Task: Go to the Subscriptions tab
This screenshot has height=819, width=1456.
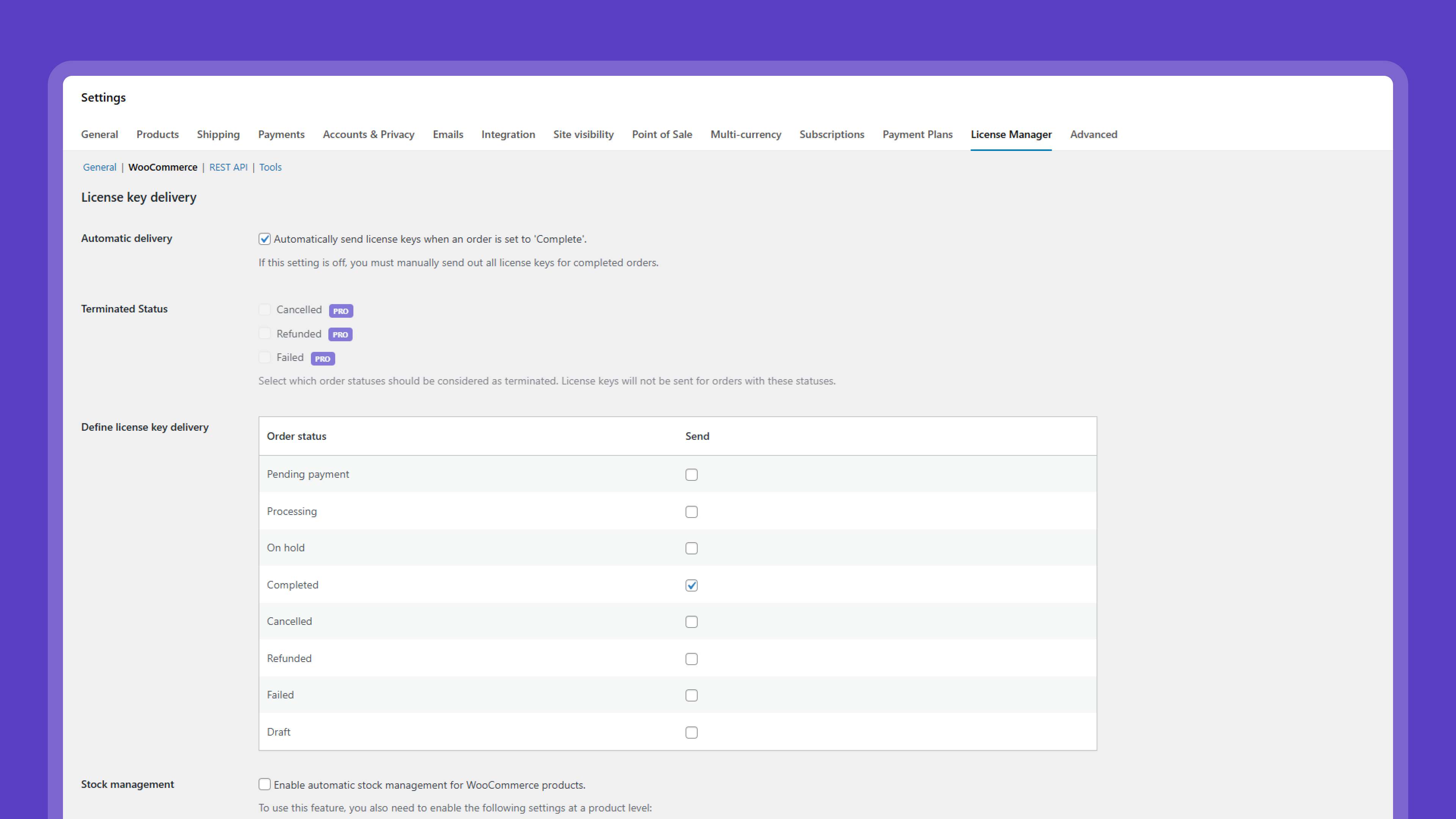Action: (832, 135)
